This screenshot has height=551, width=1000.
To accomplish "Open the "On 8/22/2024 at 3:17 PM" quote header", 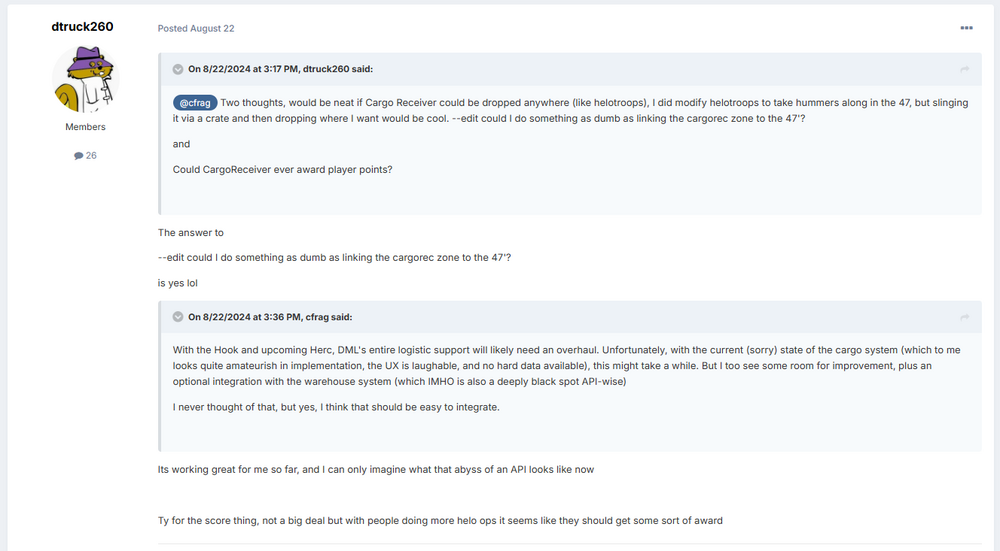I will pyautogui.click(x=280, y=69).
